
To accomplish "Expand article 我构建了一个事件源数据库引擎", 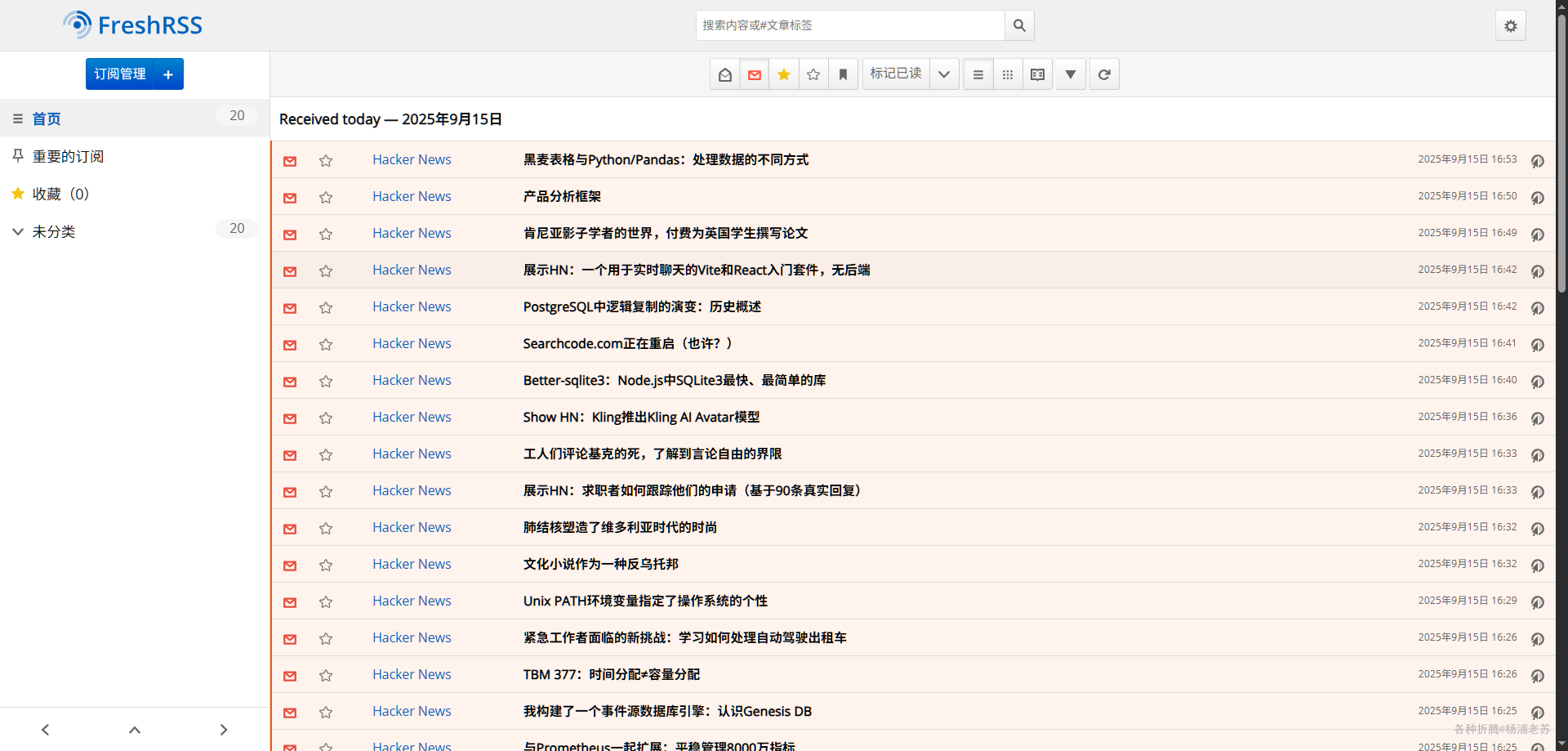I will [x=667, y=711].
